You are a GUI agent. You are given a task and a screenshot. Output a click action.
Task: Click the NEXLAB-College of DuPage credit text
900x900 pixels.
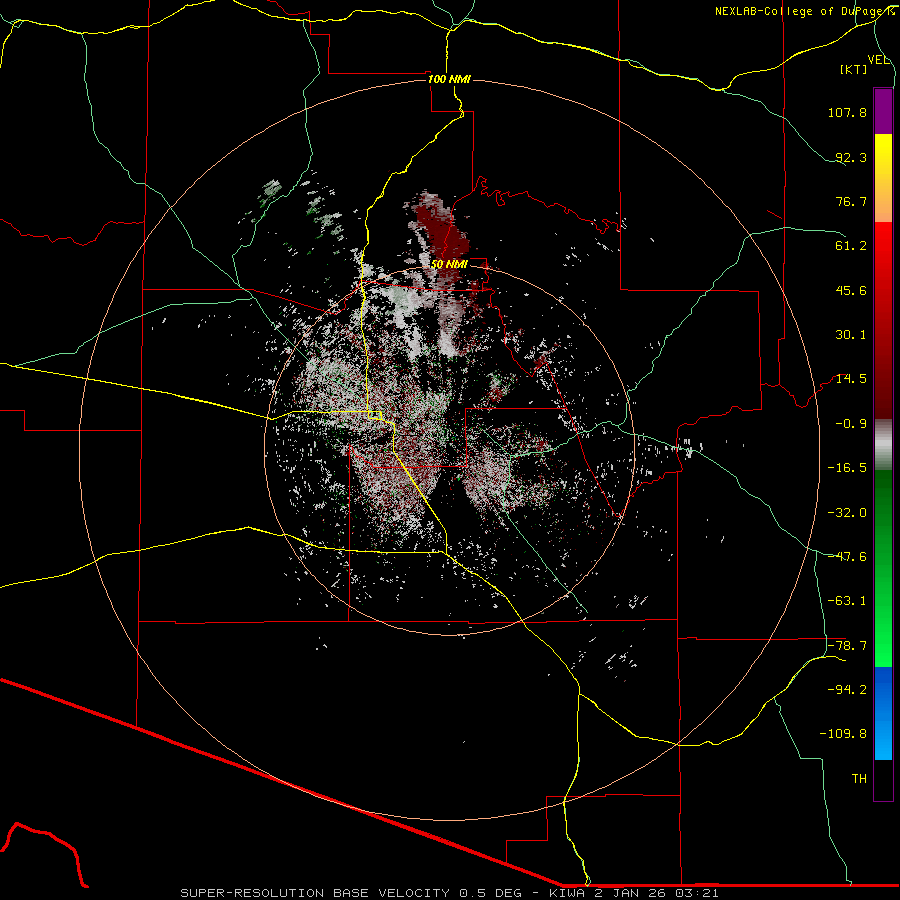tap(805, 11)
